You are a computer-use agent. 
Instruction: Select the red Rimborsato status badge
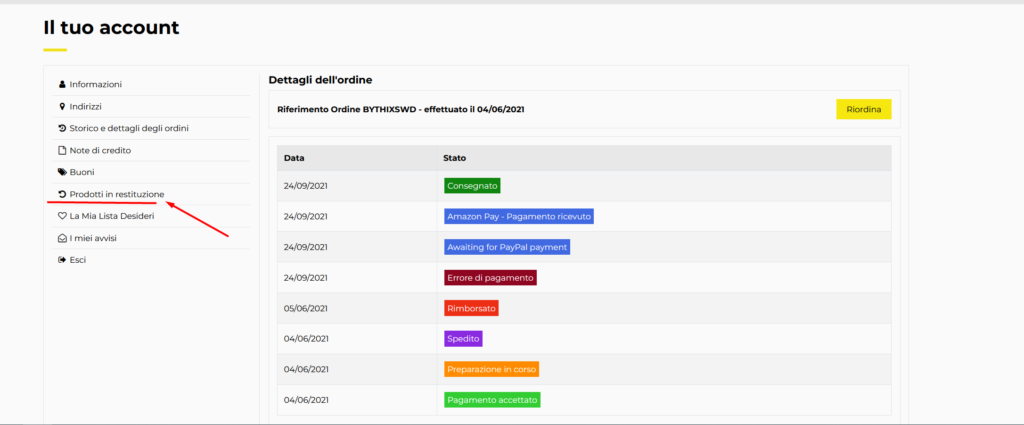coord(472,308)
